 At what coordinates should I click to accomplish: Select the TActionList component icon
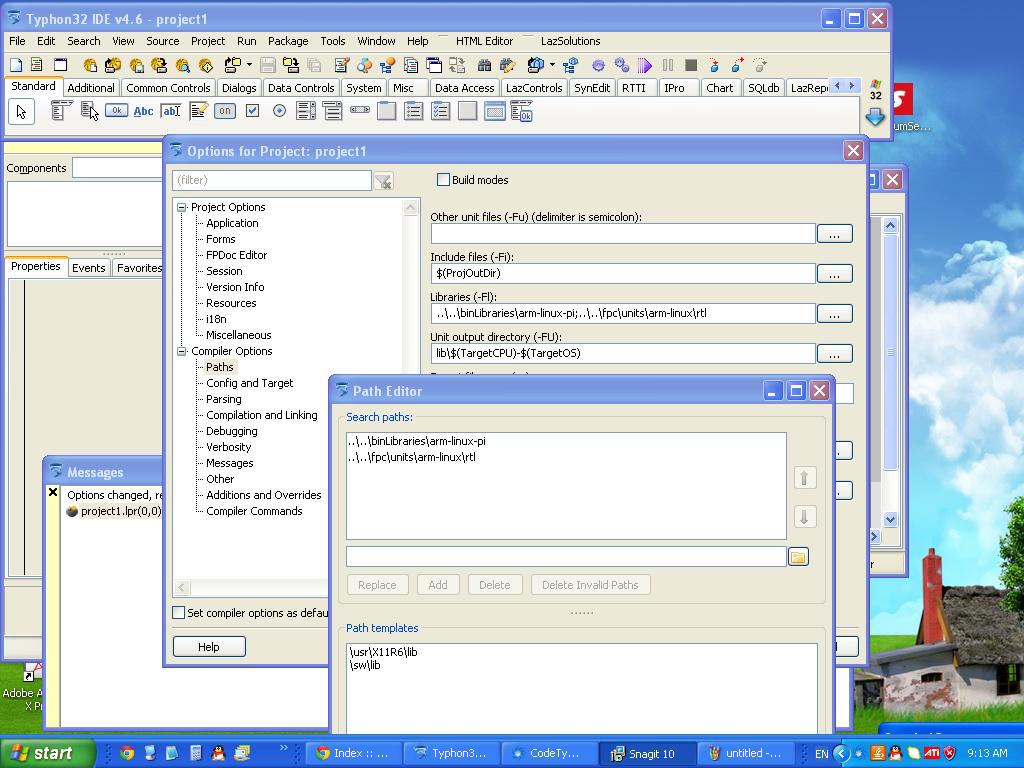pyautogui.click(x=522, y=111)
